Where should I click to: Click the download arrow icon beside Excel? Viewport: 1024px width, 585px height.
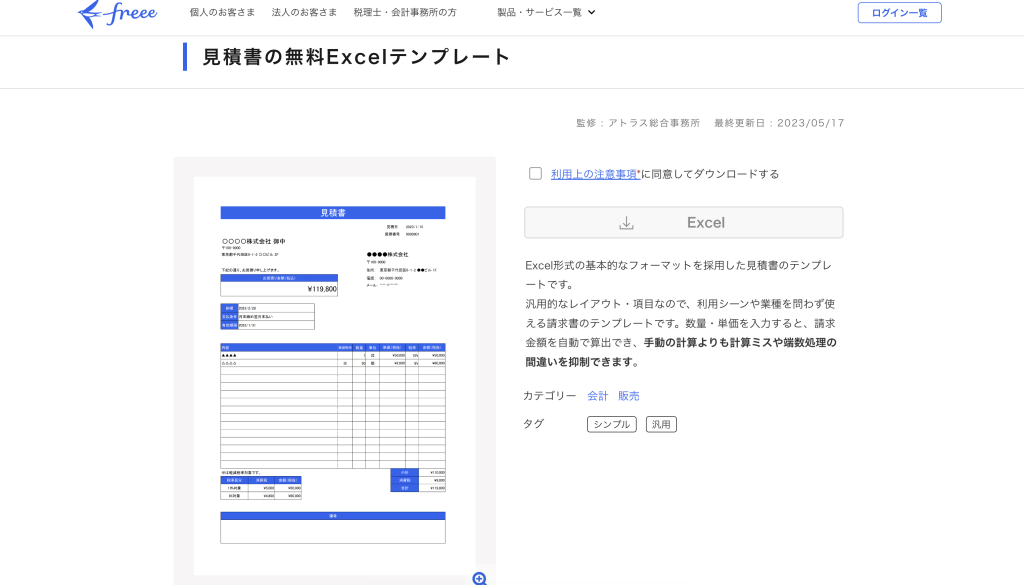click(627, 223)
